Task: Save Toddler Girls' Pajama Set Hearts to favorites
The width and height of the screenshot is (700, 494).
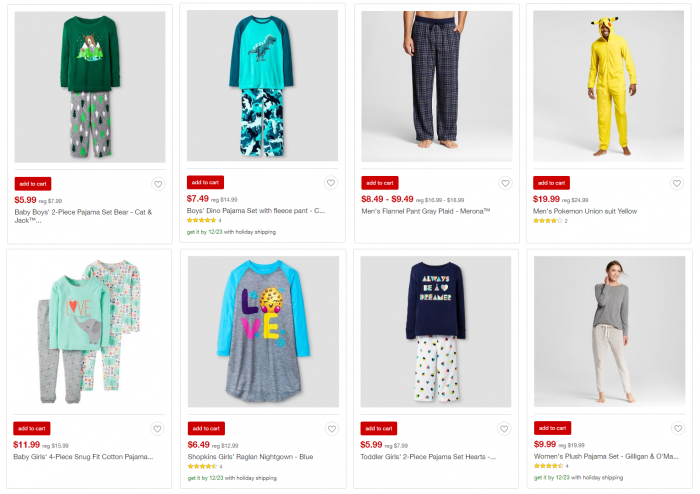Action: (505, 429)
